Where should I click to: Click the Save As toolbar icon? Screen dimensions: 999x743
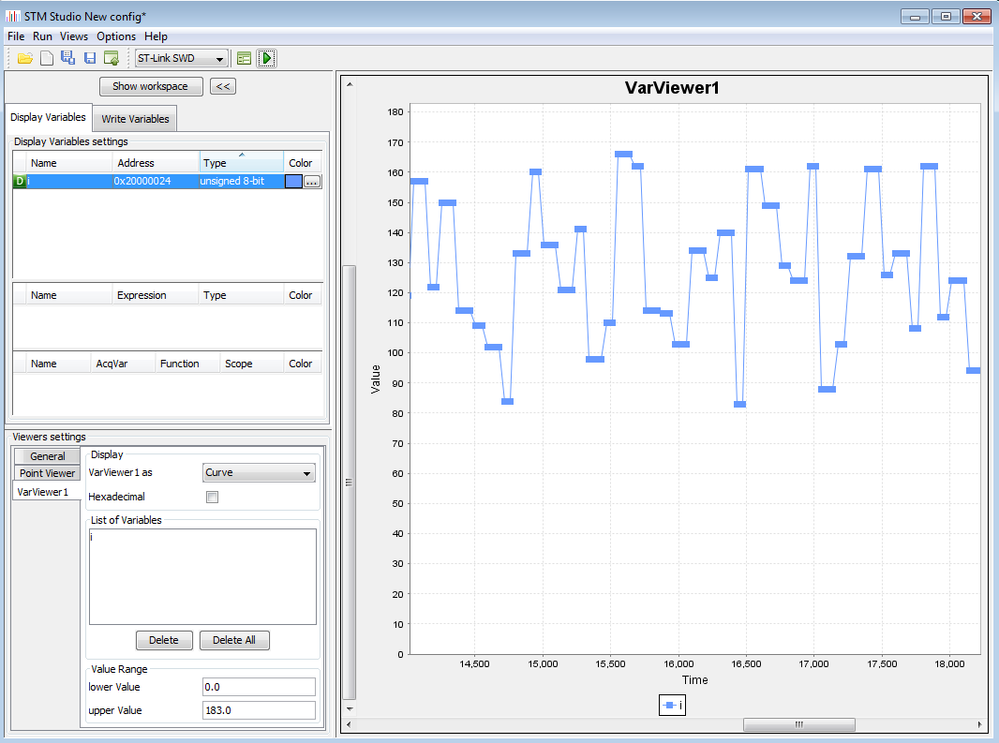pos(68,58)
